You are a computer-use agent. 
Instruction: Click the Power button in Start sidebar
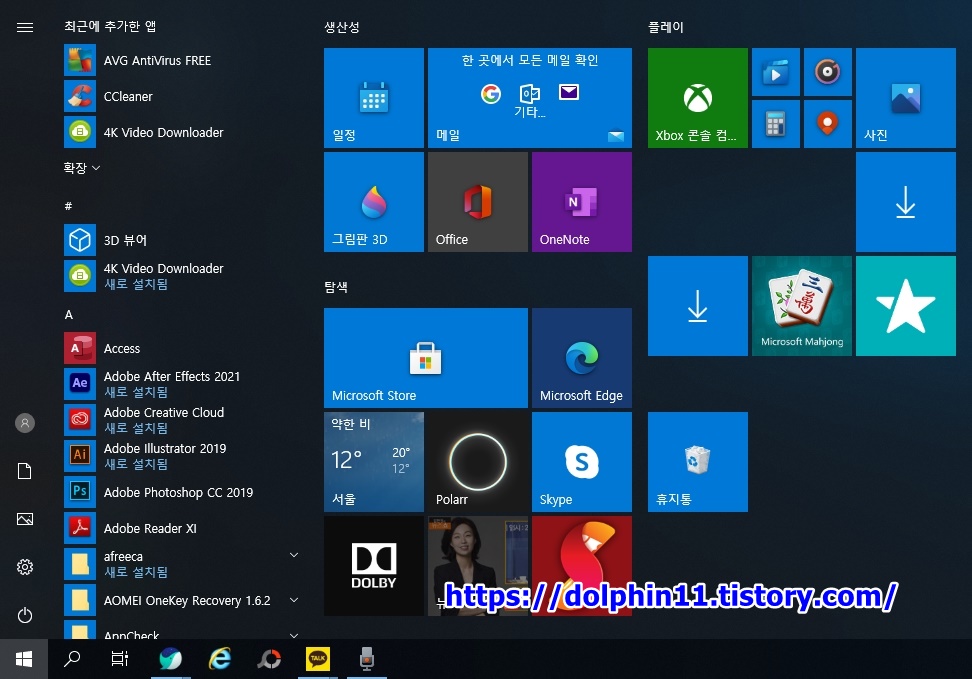[25, 615]
